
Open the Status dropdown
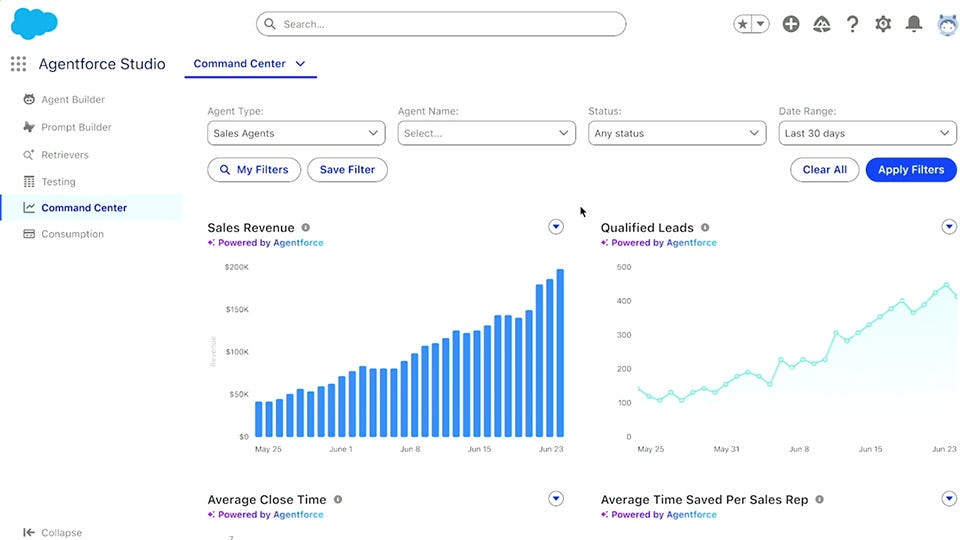coord(677,133)
